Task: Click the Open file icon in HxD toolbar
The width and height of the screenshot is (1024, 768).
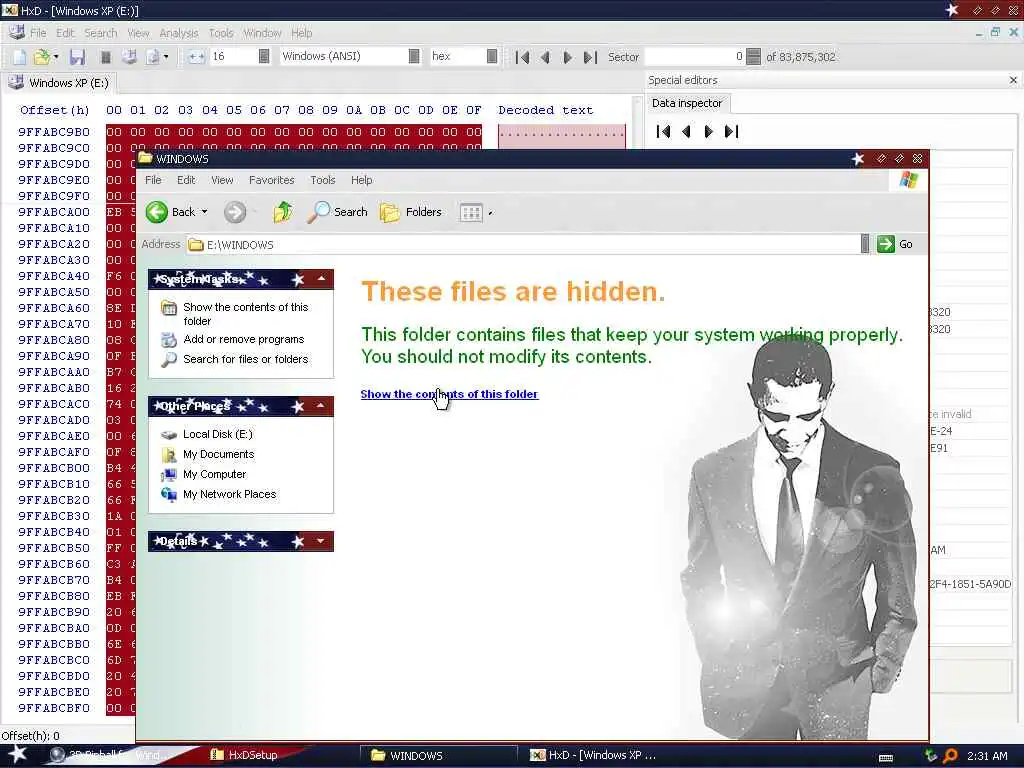Action: coord(42,57)
